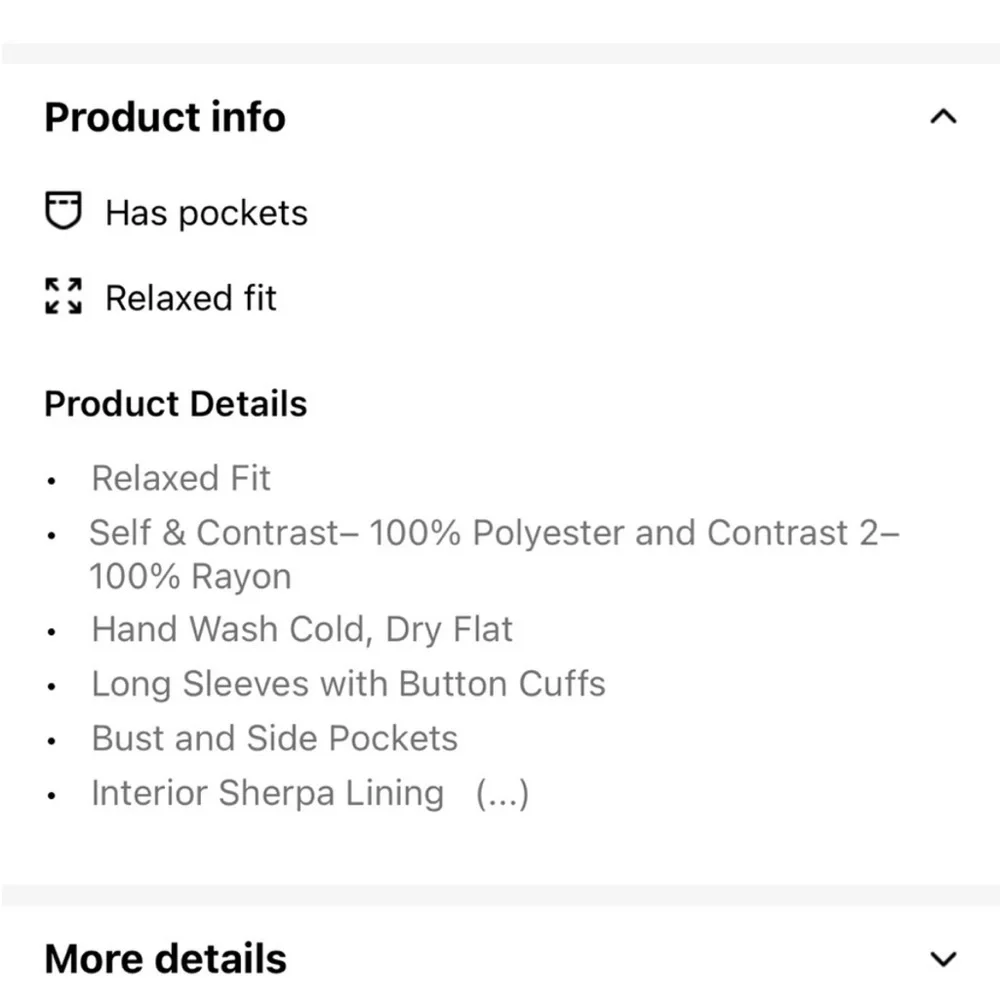Click Hand Wash Cold, Dry Flat item
1000x1000 pixels.
pos(302,630)
